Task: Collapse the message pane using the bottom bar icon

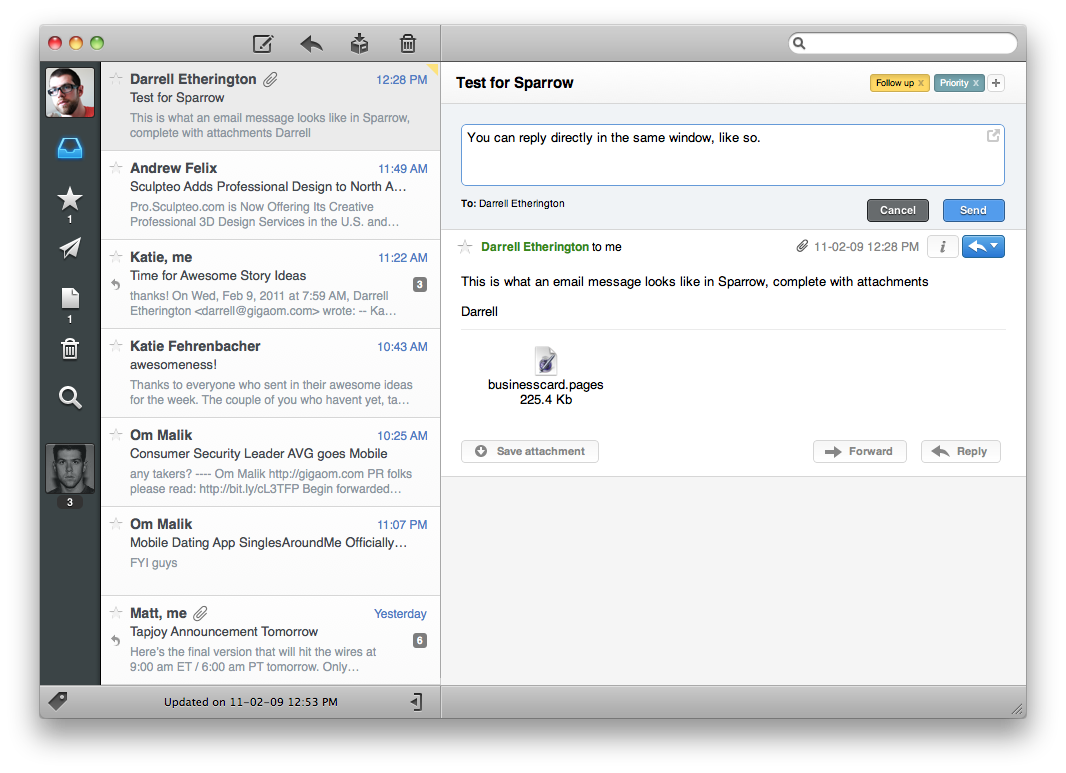Action: (x=417, y=702)
